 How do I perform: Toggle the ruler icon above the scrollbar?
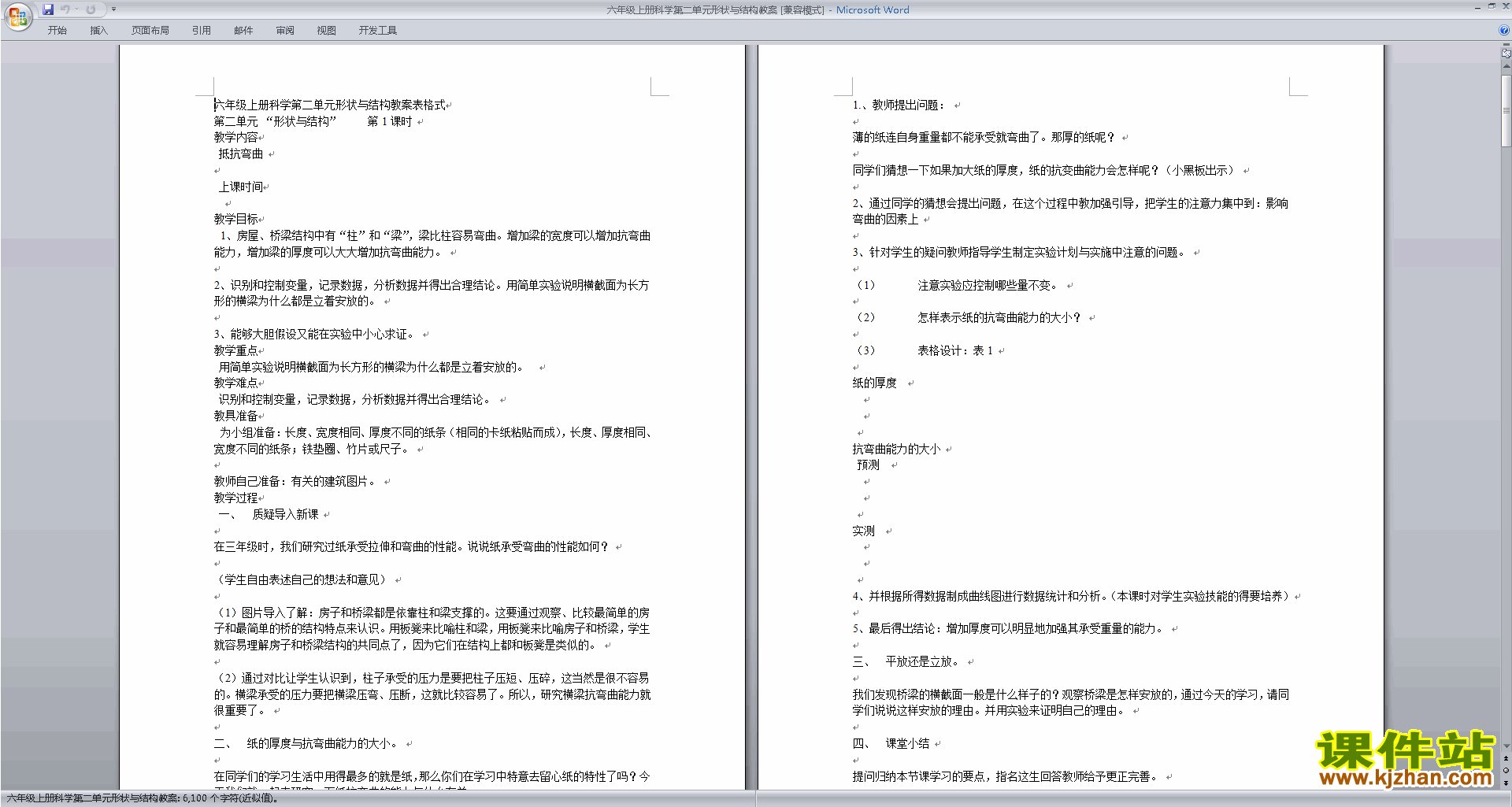1506,54
